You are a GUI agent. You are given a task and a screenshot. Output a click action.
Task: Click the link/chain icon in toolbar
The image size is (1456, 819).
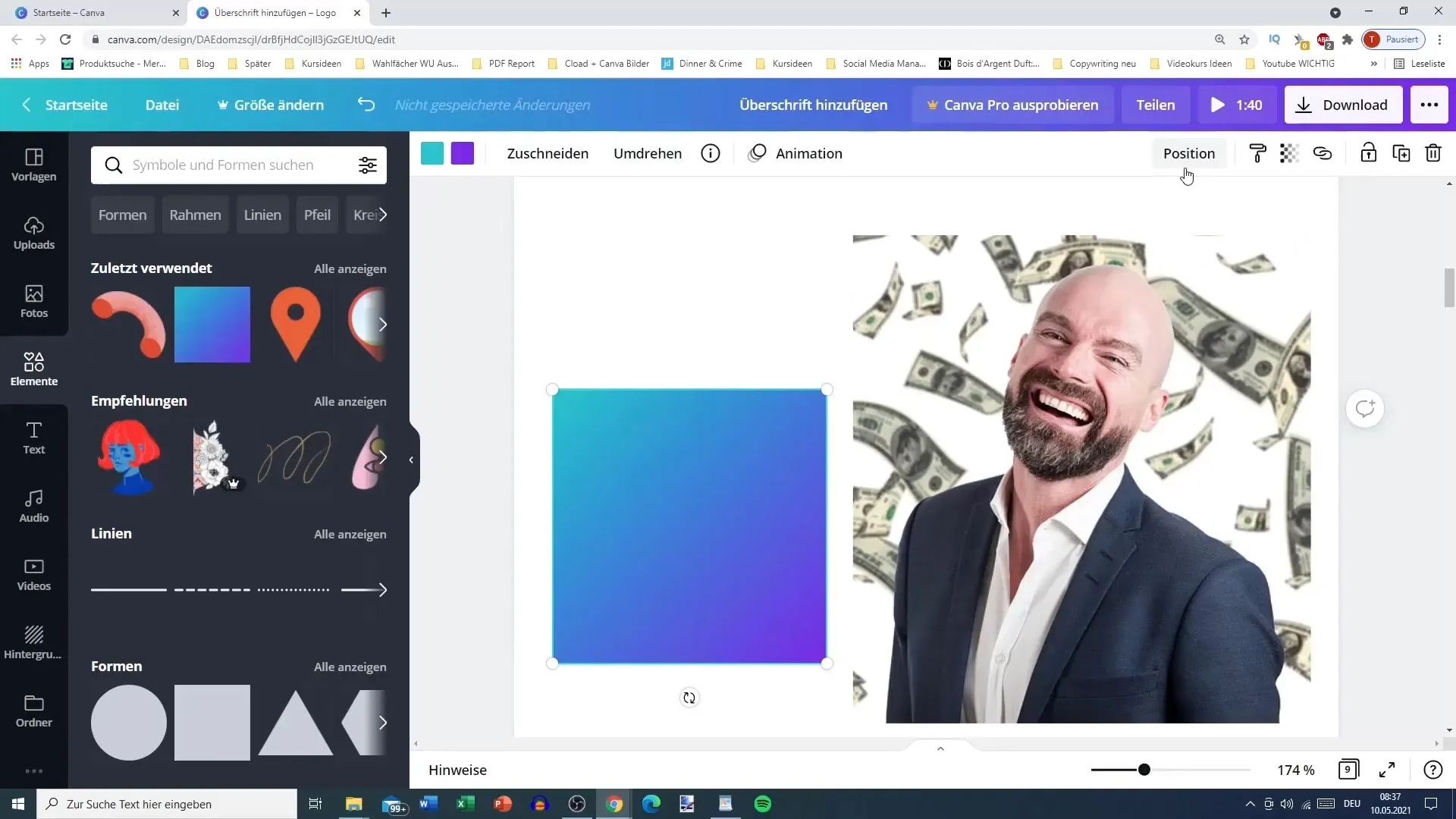1323,153
